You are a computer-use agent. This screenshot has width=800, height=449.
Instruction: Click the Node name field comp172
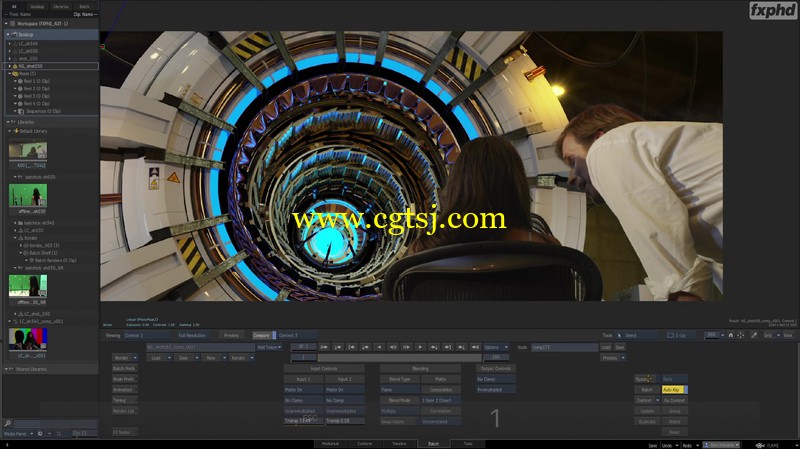tap(564, 347)
